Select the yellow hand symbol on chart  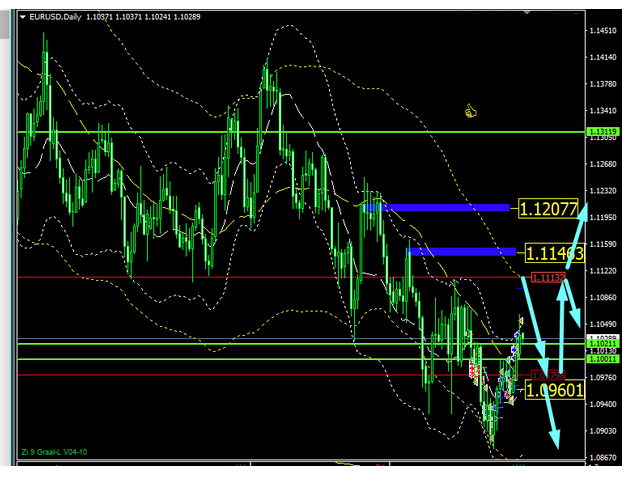tap(468, 110)
